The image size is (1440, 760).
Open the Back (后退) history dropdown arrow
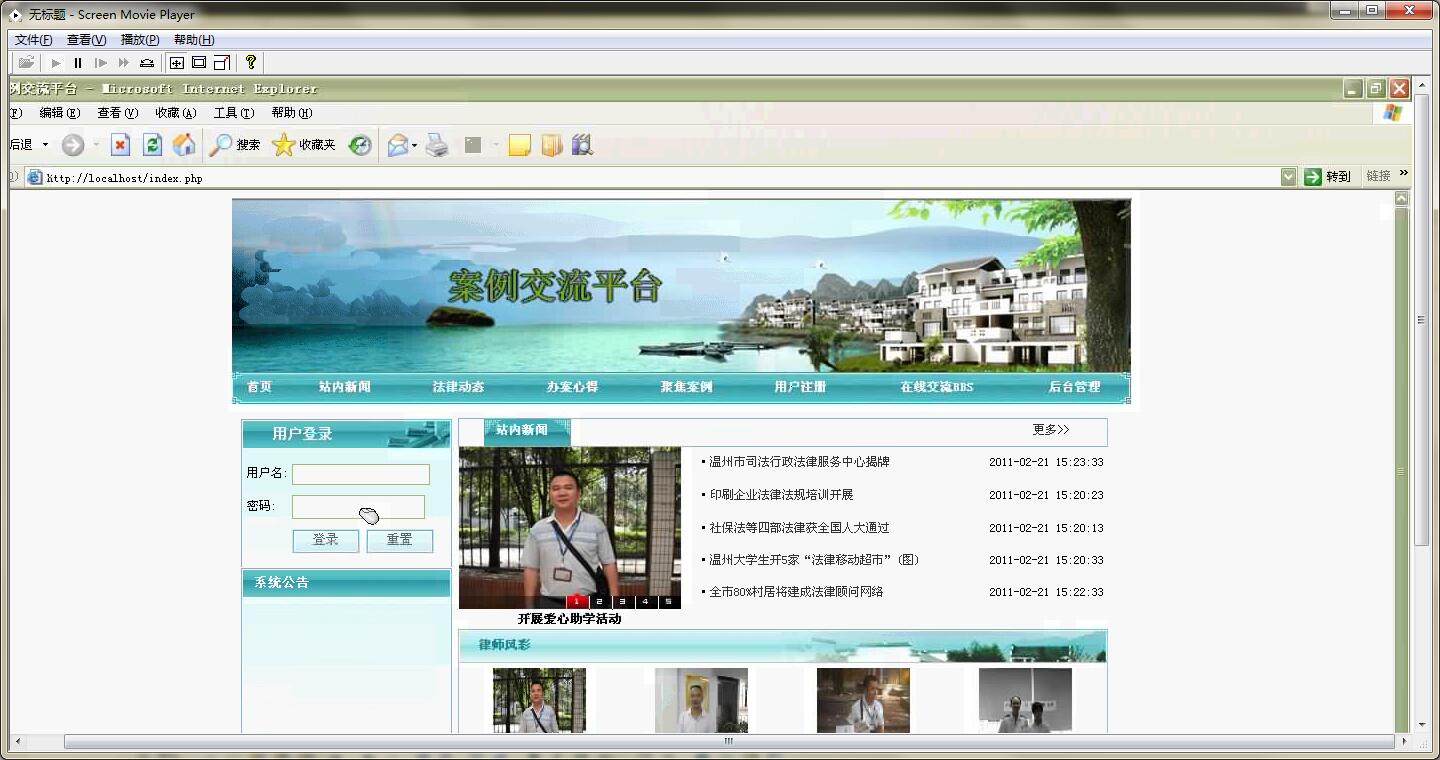point(45,146)
